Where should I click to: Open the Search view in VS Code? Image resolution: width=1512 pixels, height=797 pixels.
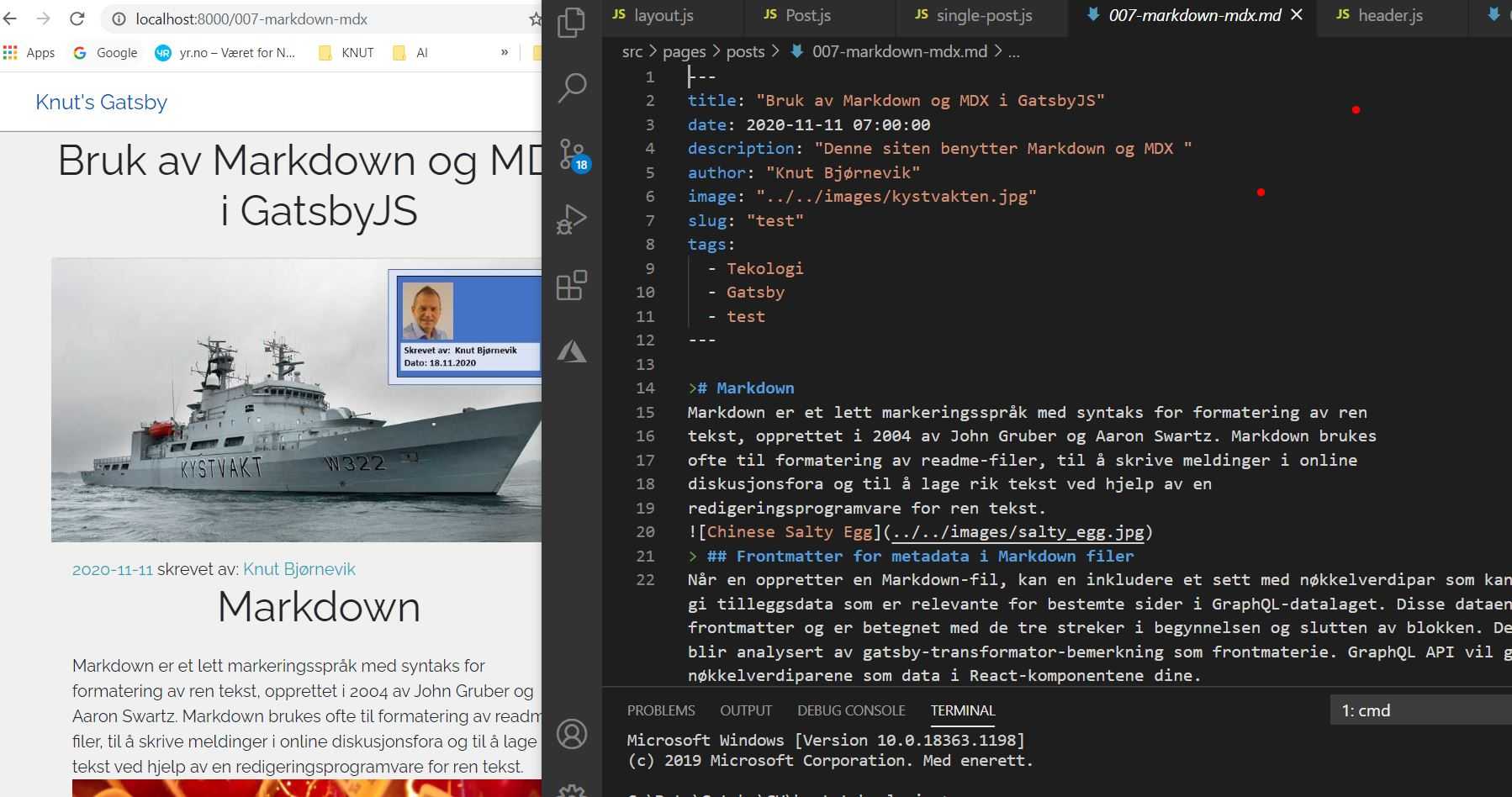[572, 87]
